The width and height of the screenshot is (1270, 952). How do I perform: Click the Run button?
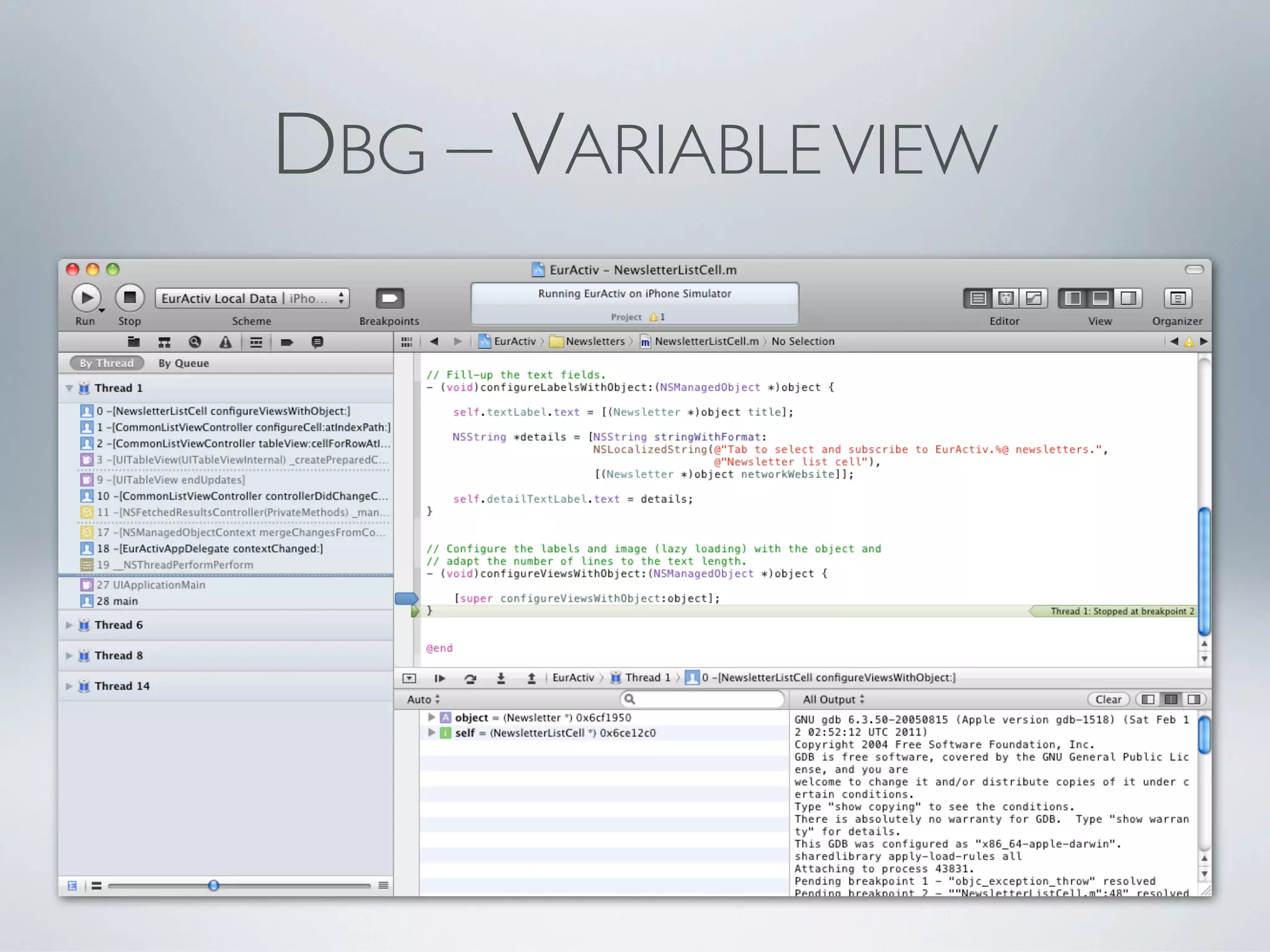coord(87,298)
